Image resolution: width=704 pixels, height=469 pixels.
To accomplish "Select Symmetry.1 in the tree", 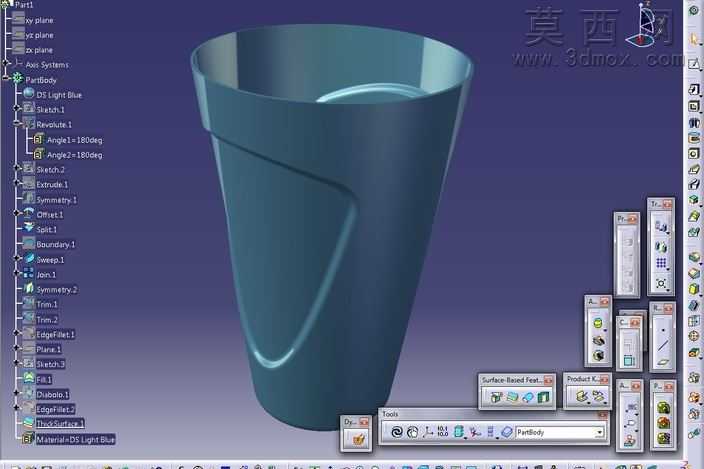I will (x=57, y=200).
